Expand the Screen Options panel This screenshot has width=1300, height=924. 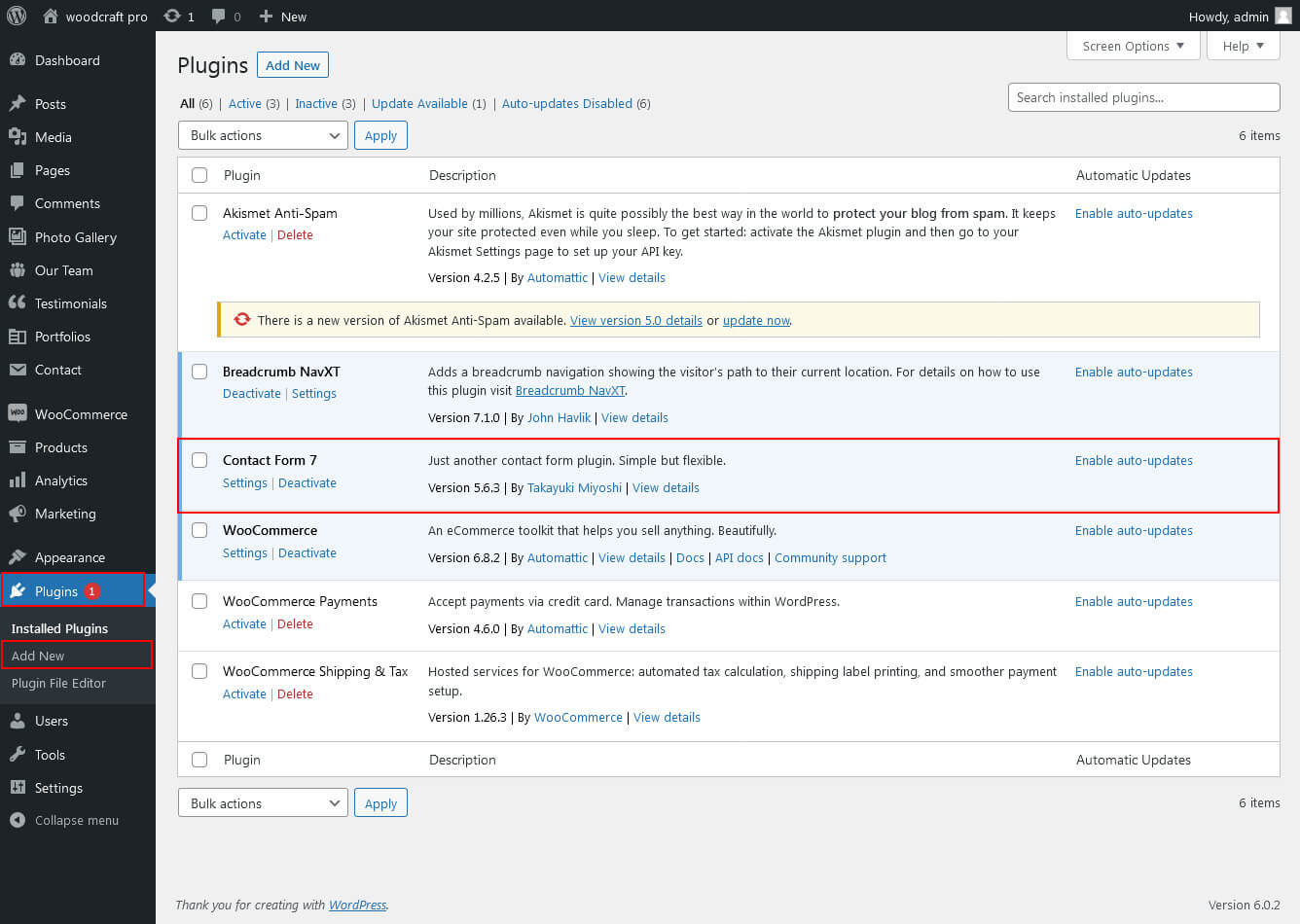tap(1134, 46)
